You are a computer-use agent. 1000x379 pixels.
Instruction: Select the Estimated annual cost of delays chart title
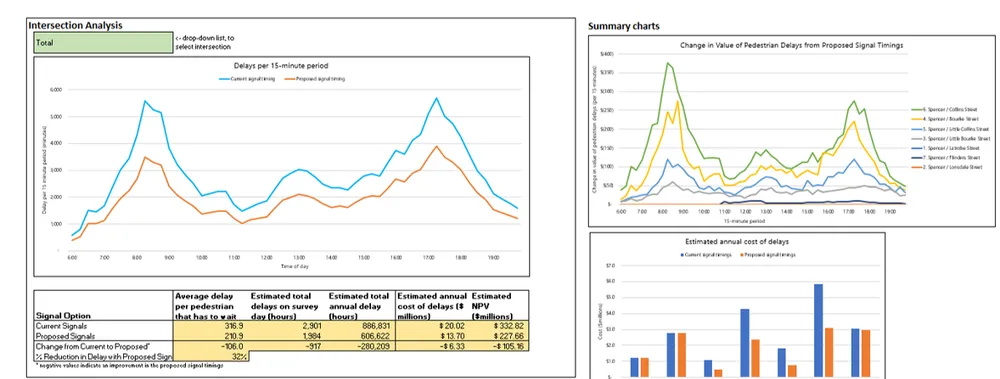[736, 242]
